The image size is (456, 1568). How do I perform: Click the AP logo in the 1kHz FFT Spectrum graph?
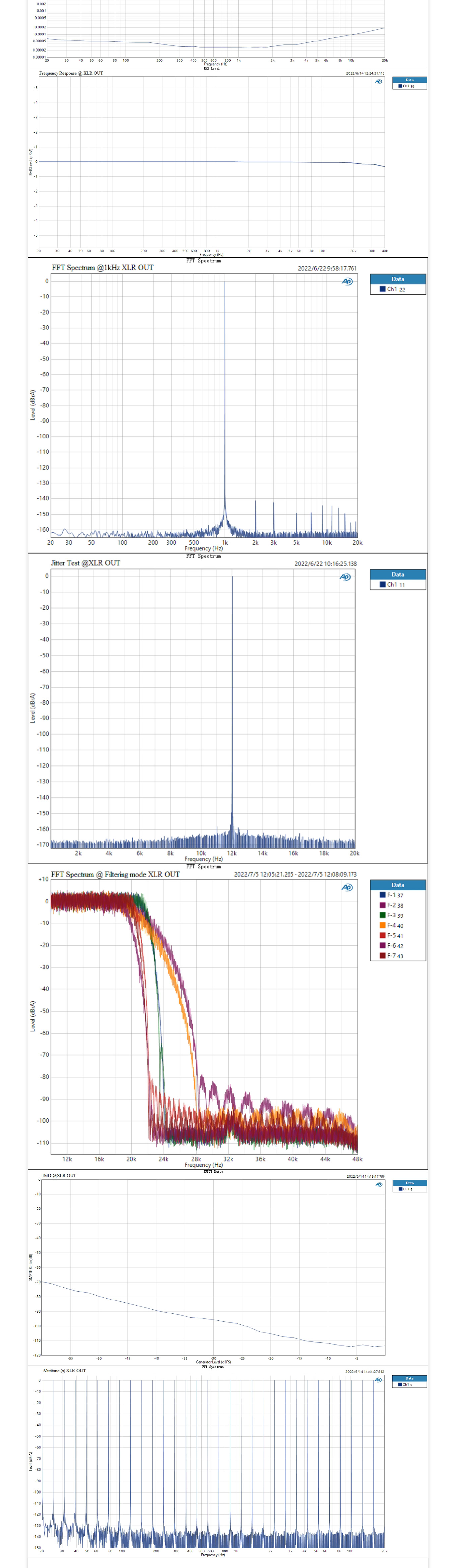coord(347,281)
